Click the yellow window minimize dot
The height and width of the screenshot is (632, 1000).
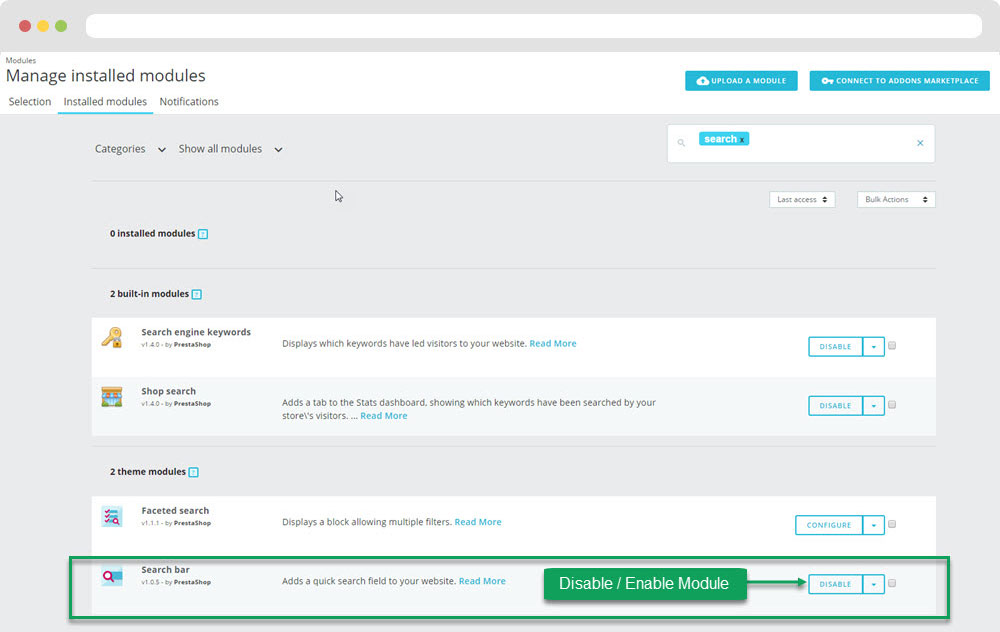43,26
